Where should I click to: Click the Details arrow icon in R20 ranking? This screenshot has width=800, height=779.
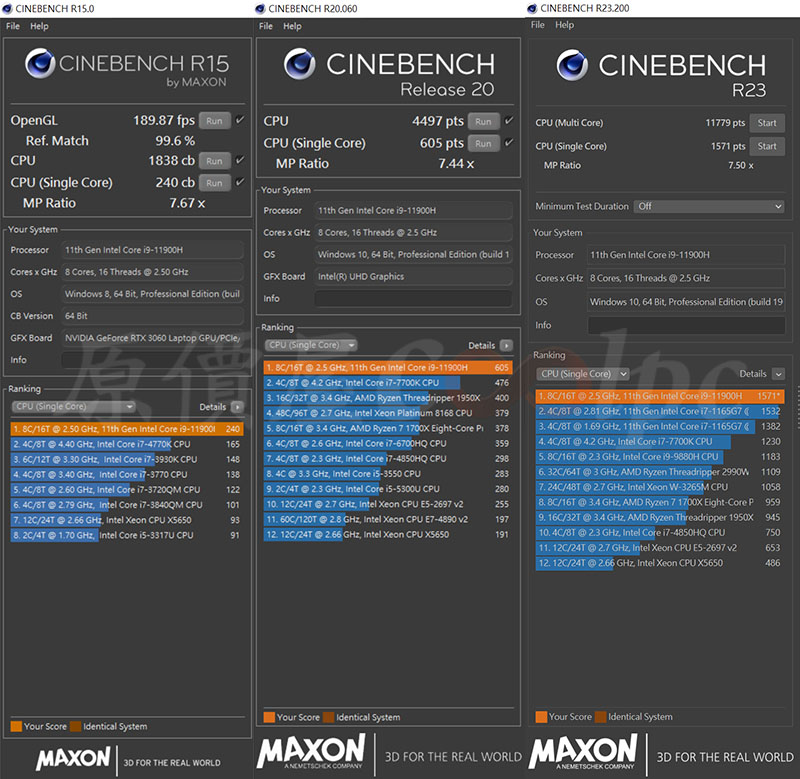506,345
